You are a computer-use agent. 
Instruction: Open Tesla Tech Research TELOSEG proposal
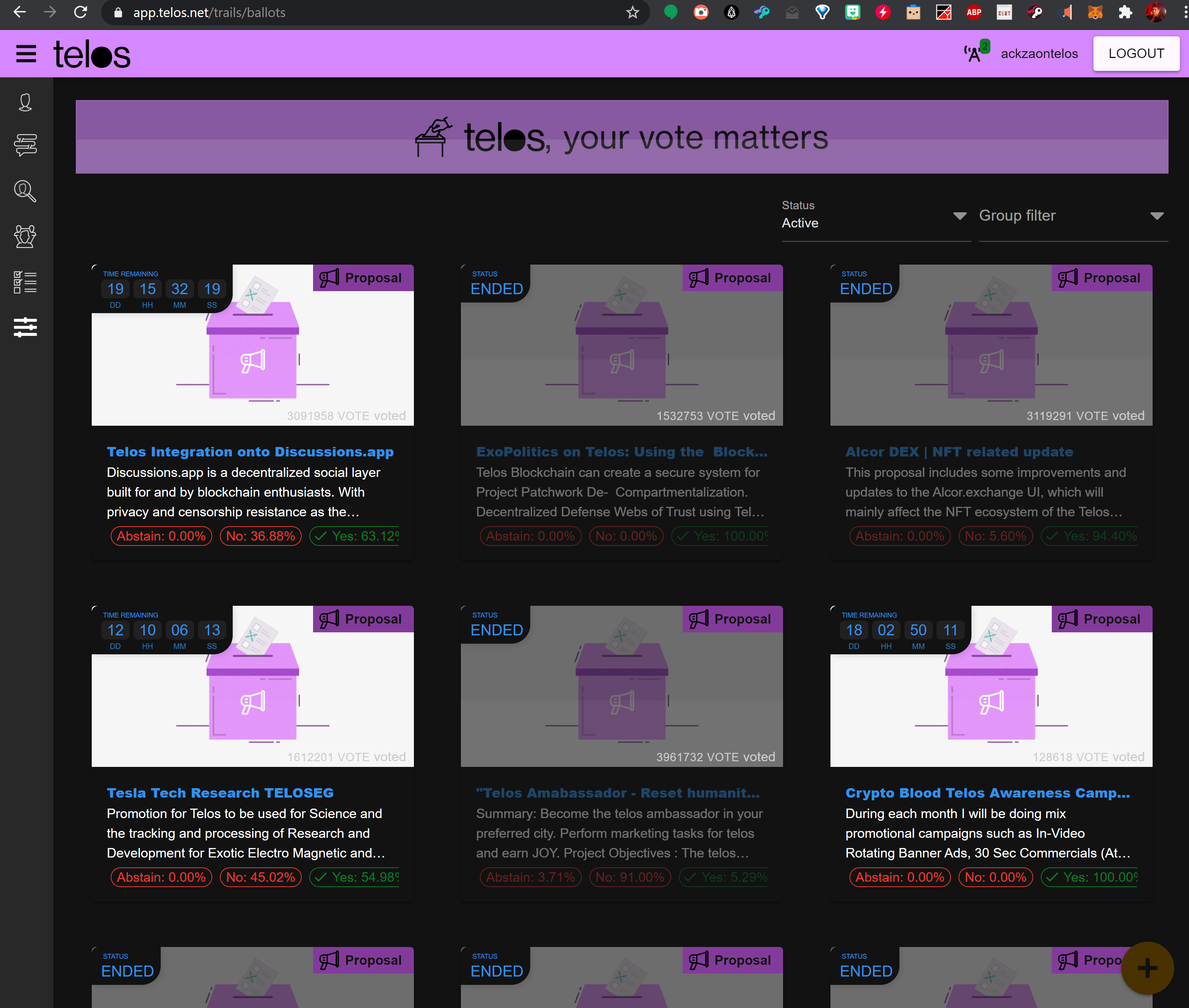pos(220,793)
